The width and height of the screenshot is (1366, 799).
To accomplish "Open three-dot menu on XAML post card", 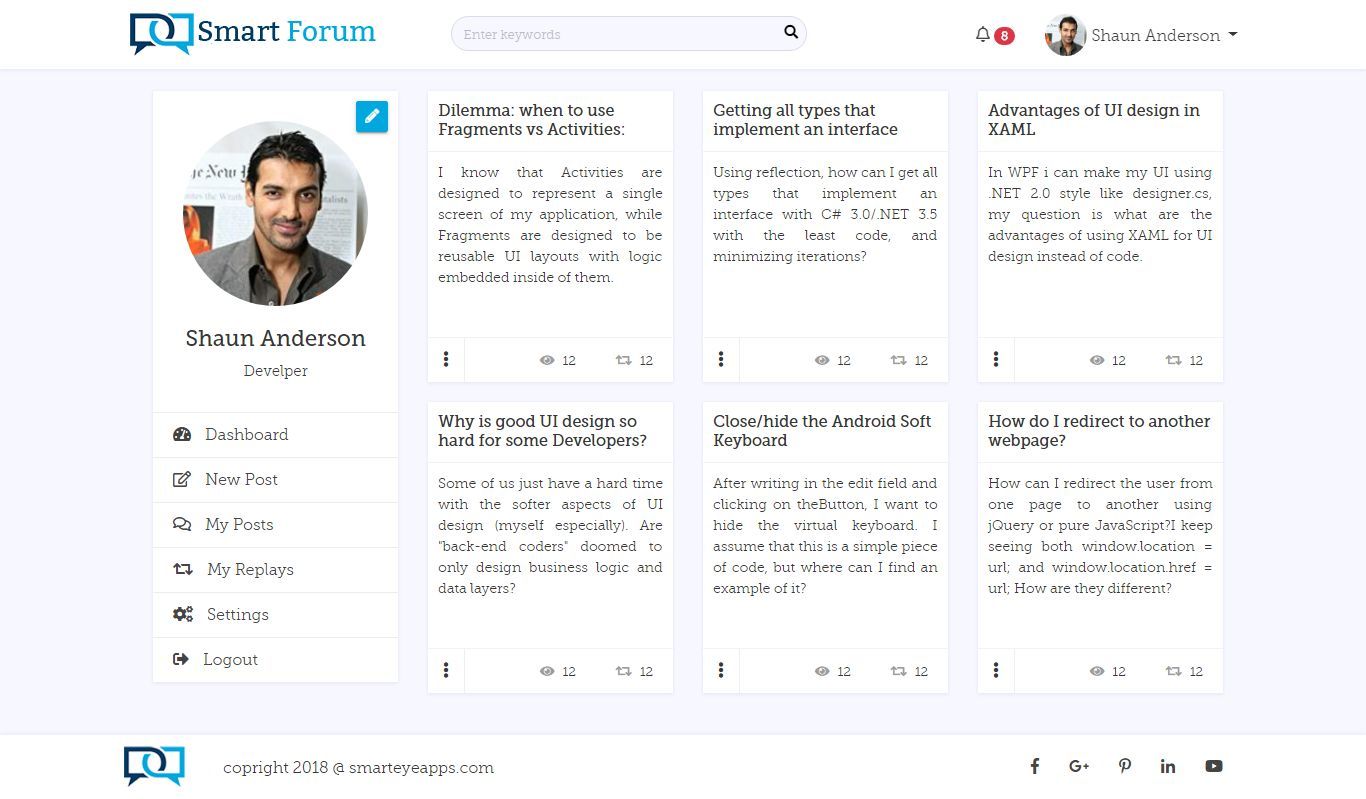I will [996, 360].
